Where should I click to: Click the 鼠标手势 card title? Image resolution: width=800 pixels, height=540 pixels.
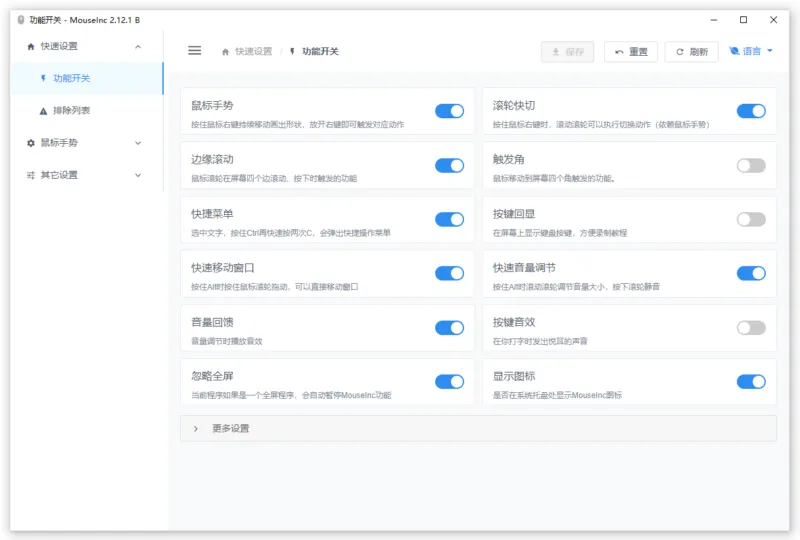pyautogui.click(x=212, y=105)
